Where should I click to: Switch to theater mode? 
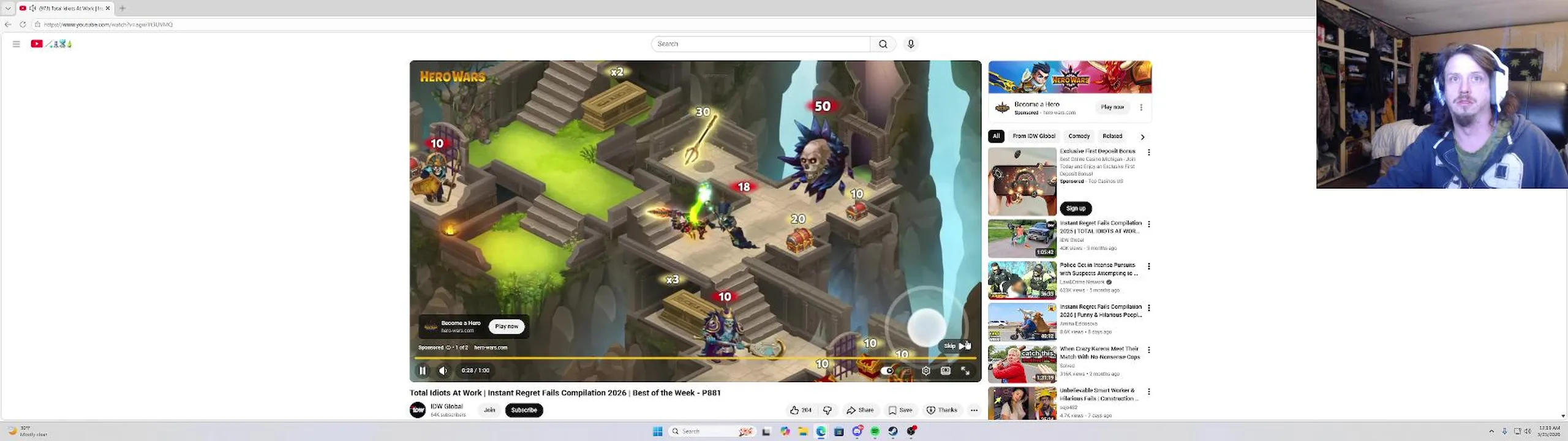click(x=946, y=371)
